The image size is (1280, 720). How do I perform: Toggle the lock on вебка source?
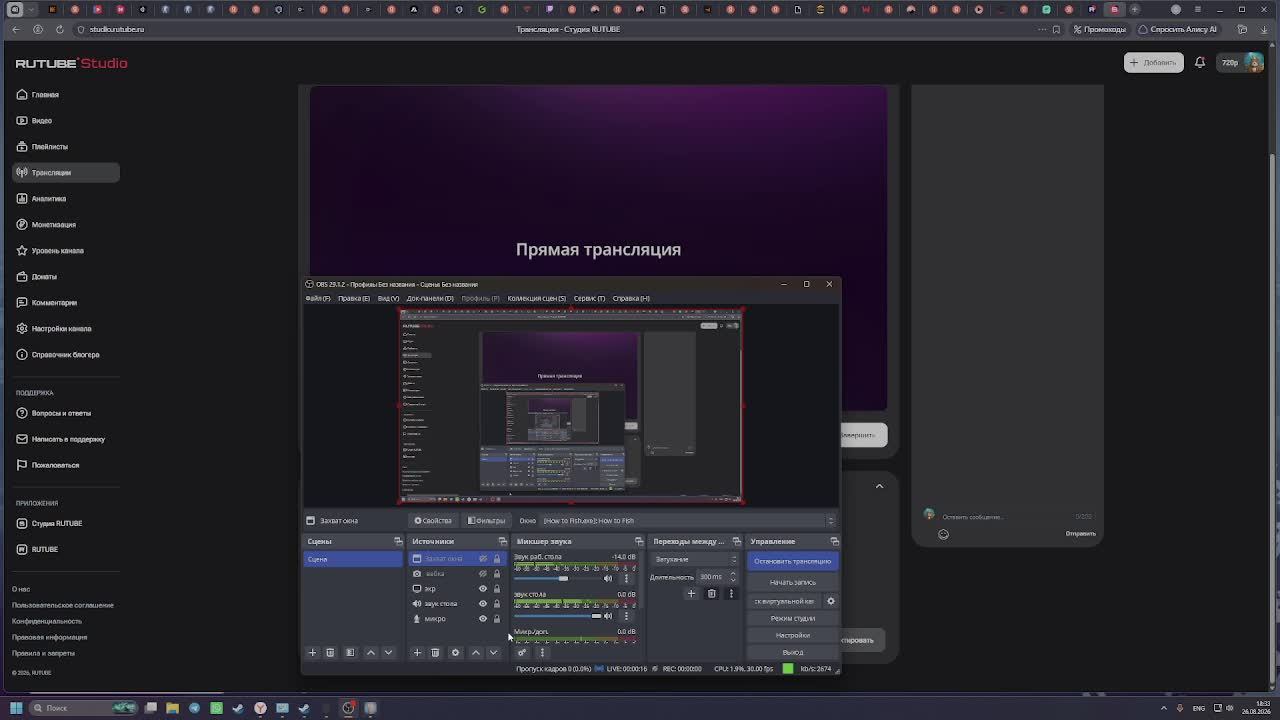(x=497, y=574)
